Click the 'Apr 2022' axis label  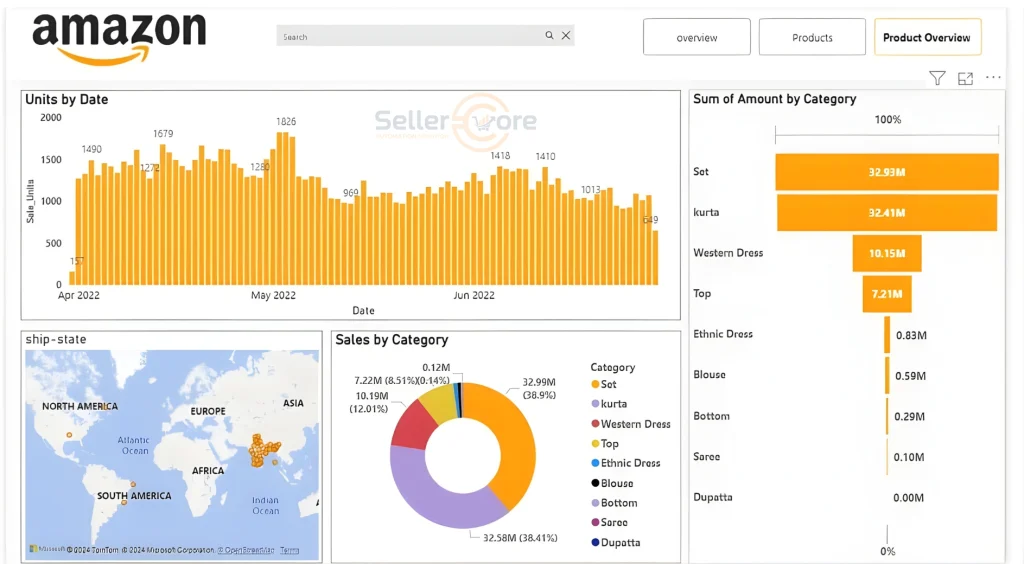pos(79,295)
